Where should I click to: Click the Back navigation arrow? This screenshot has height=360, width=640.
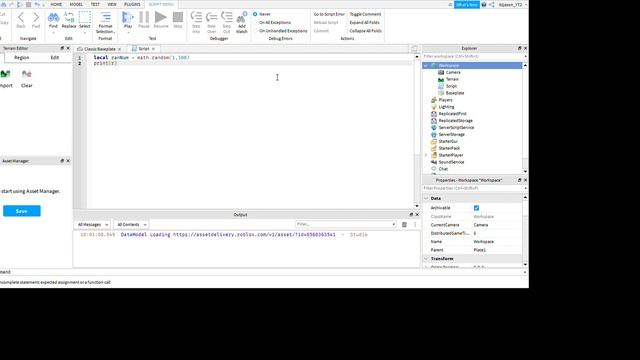point(21,20)
